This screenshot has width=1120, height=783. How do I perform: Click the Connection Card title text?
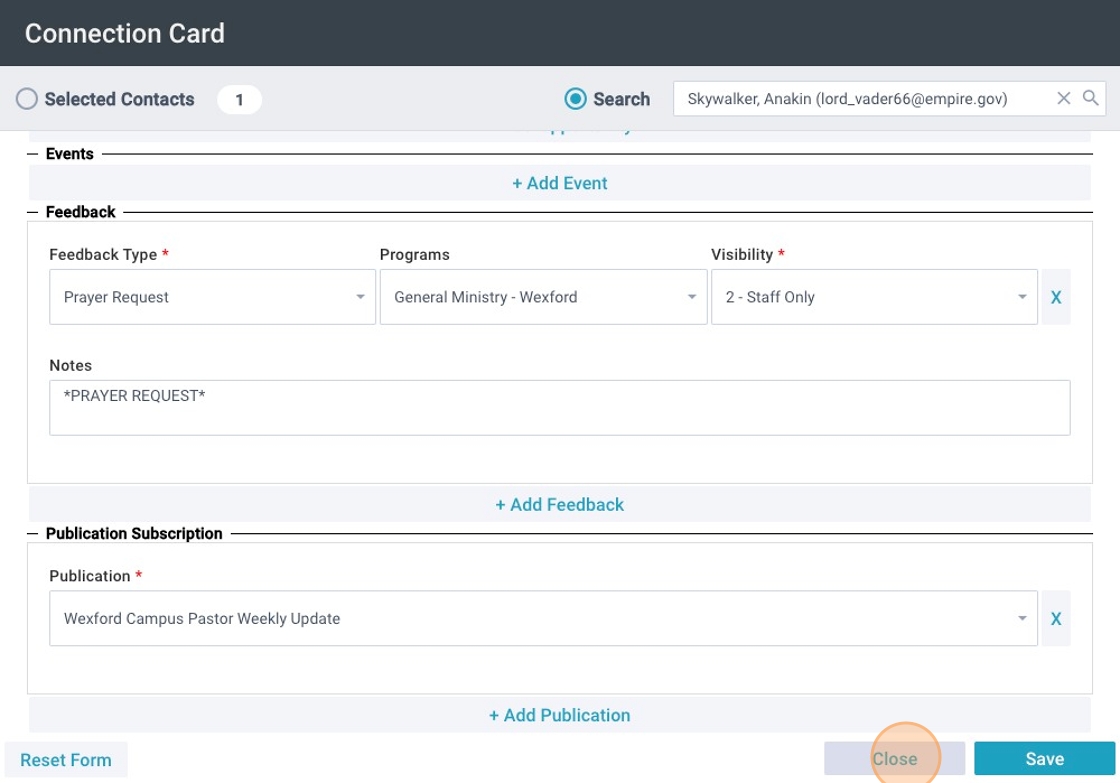125,34
